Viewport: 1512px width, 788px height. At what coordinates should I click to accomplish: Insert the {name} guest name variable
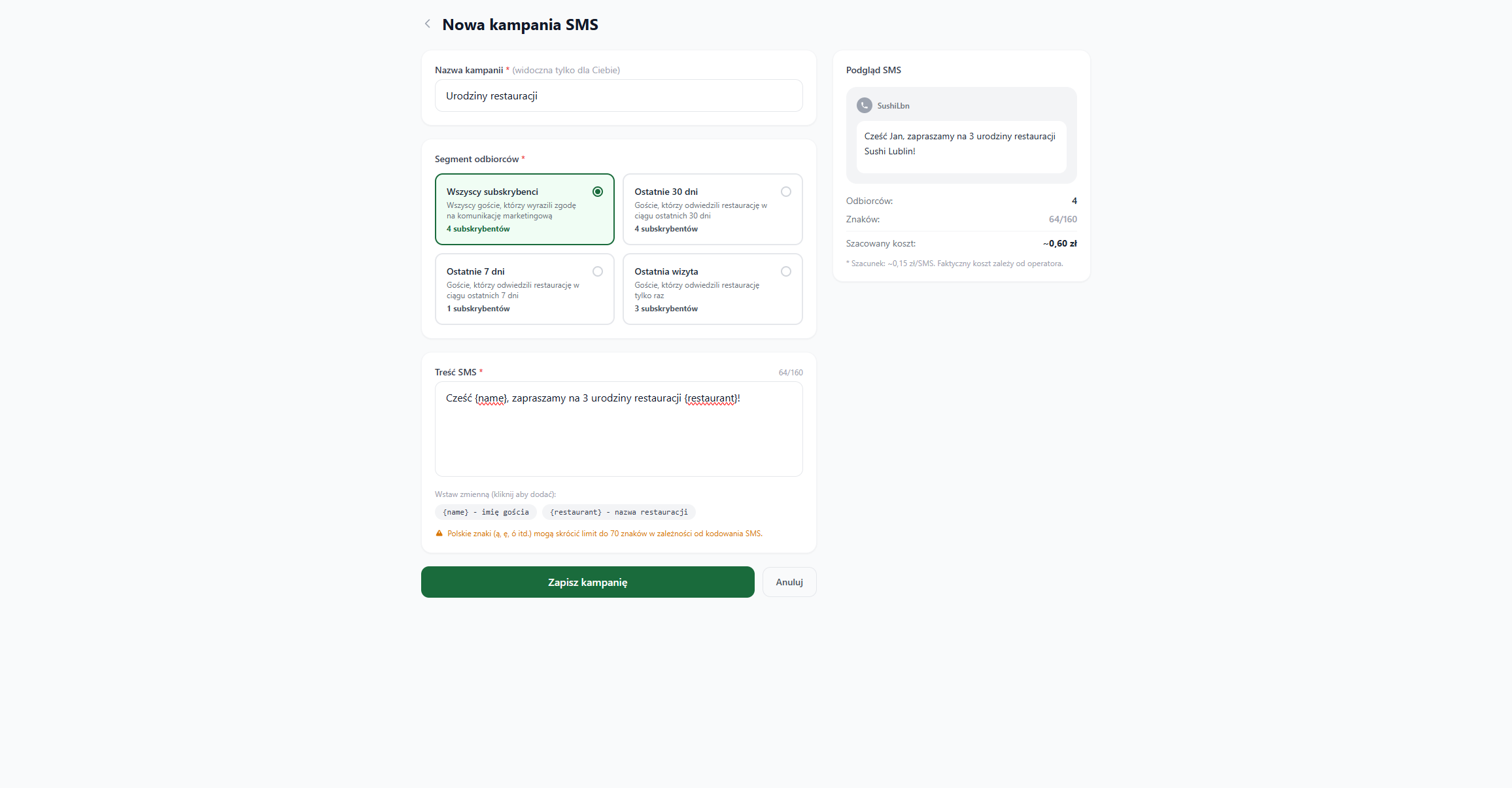point(486,512)
